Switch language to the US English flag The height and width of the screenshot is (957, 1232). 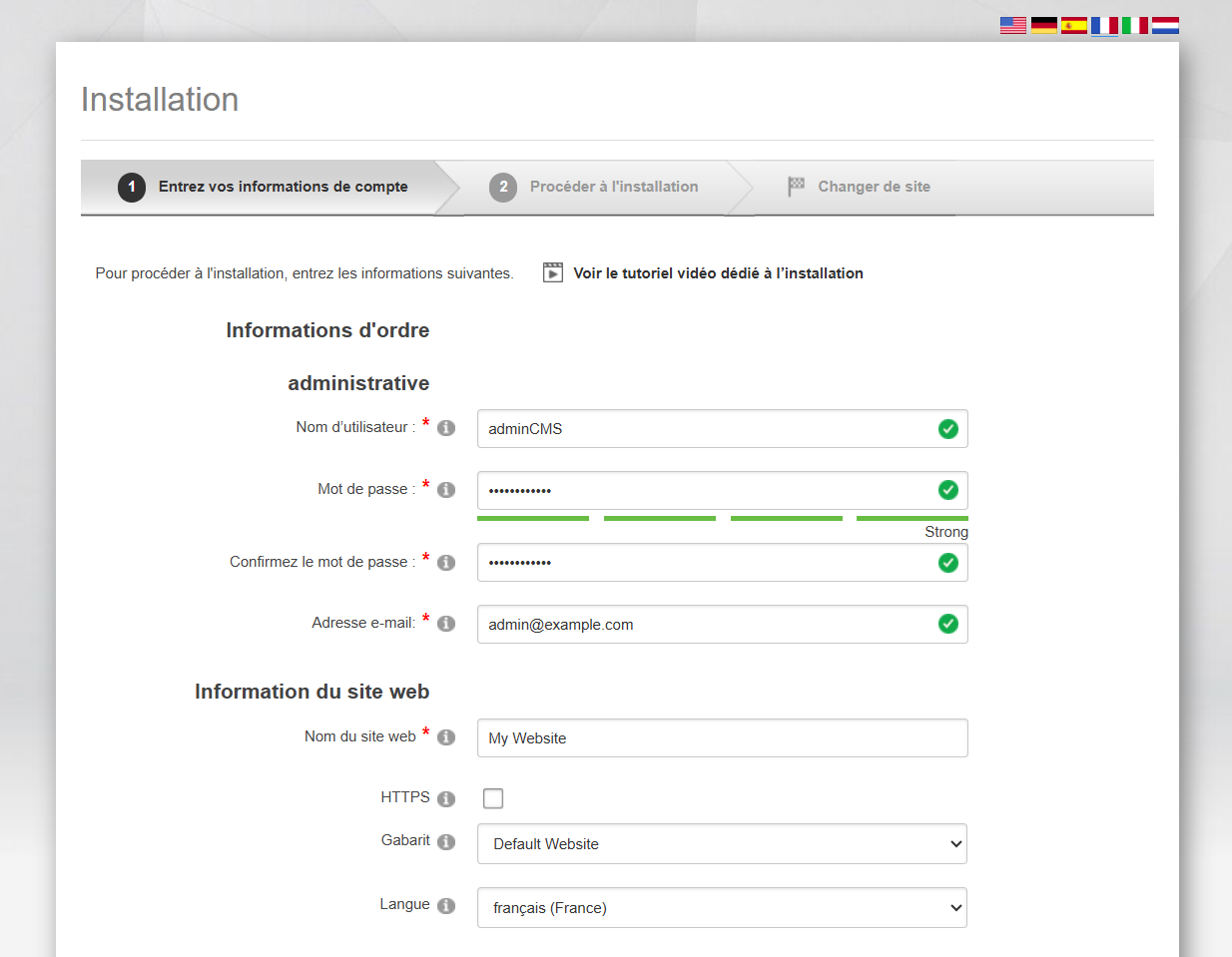point(1012,25)
